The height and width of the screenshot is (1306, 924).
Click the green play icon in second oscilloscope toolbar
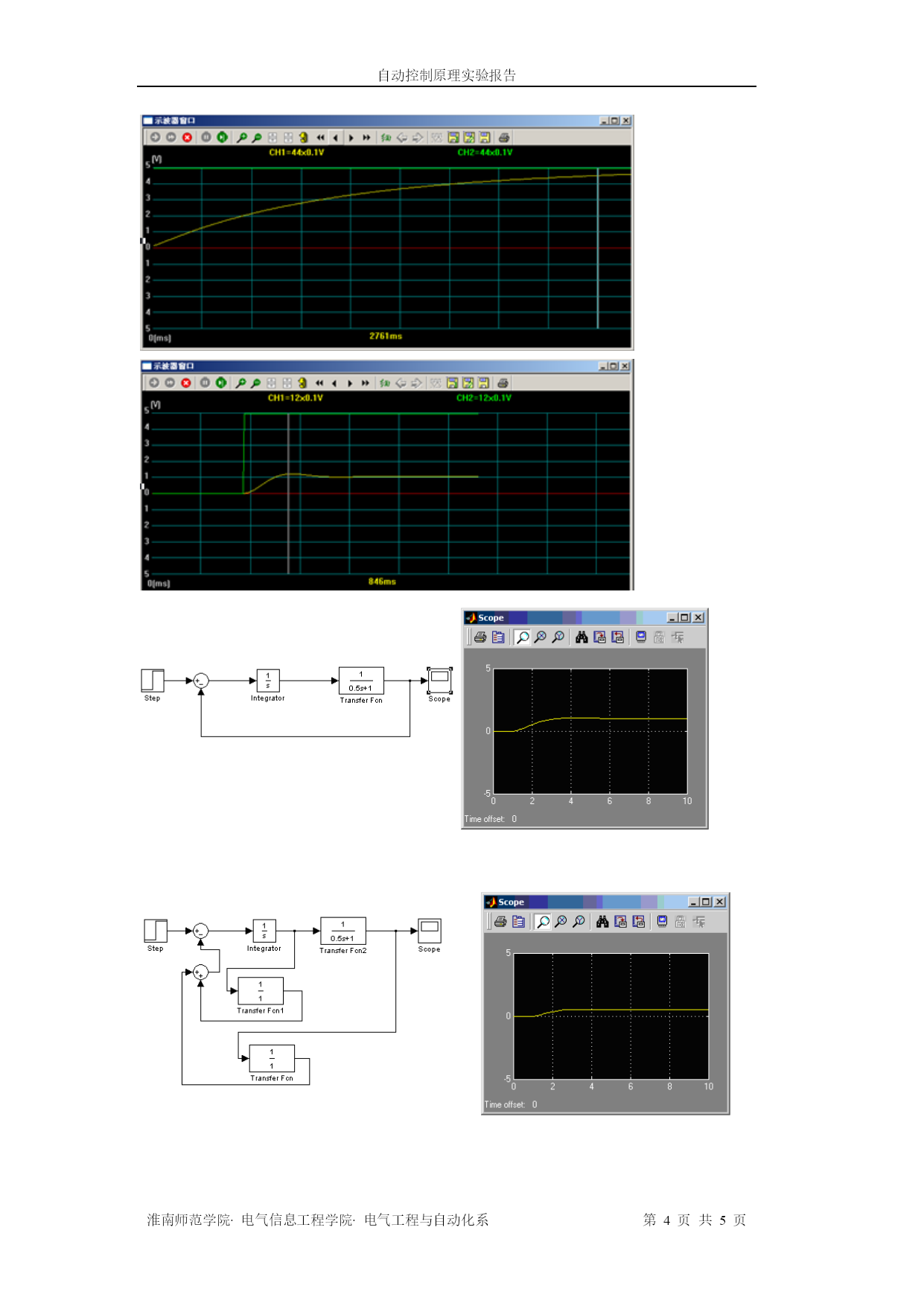coord(221,383)
